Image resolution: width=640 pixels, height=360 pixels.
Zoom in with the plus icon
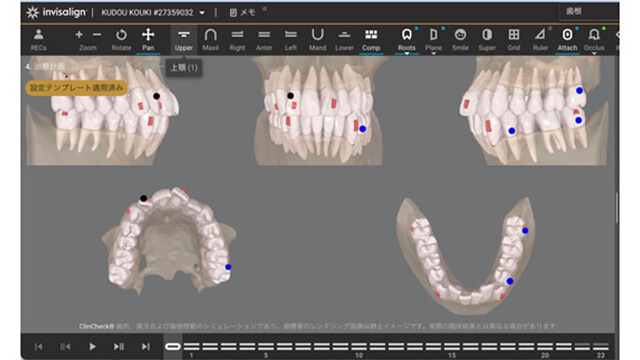pos(79,35)
